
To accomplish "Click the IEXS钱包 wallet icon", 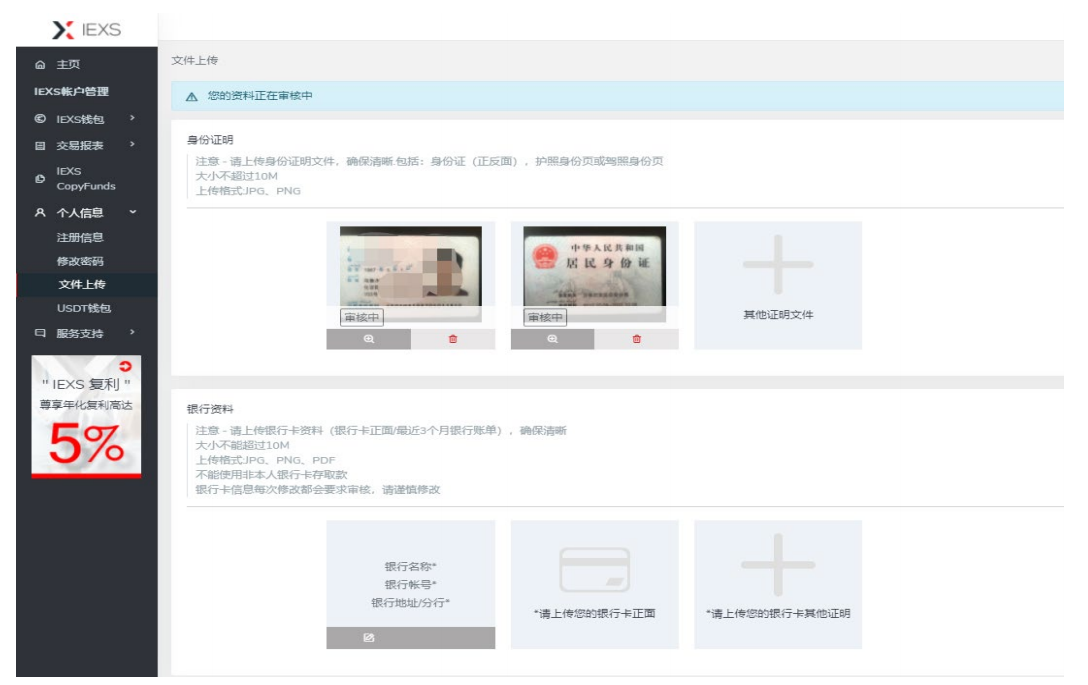I will pyautogui.click(x=40, y=119).
